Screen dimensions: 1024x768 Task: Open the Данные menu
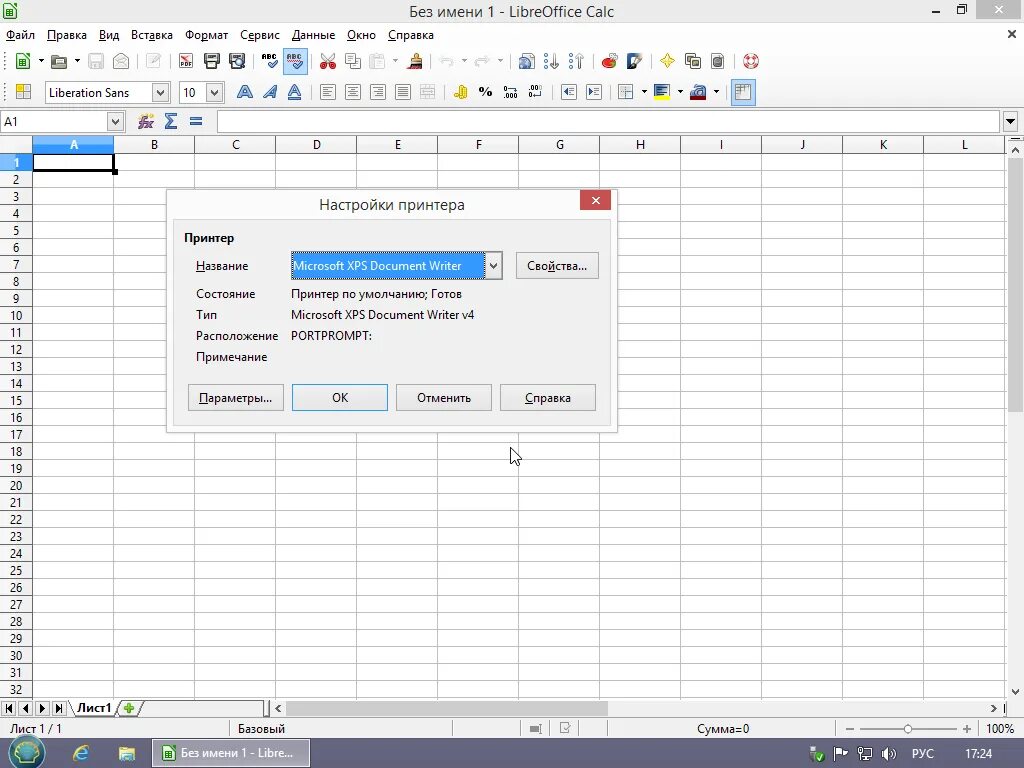coord(313,35)
